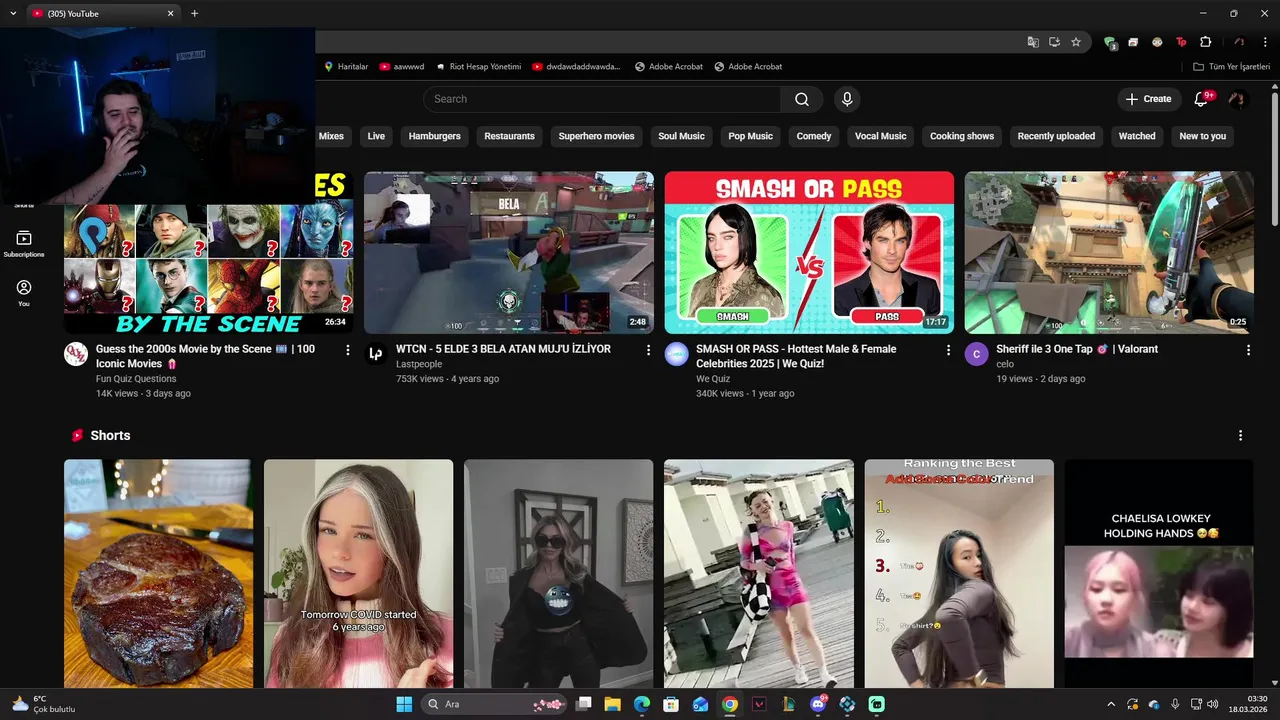The width and height of the screenshot is (1280, 720).
Task: Open File Explorer from the taskbar
Action: (x=612, y=704)
